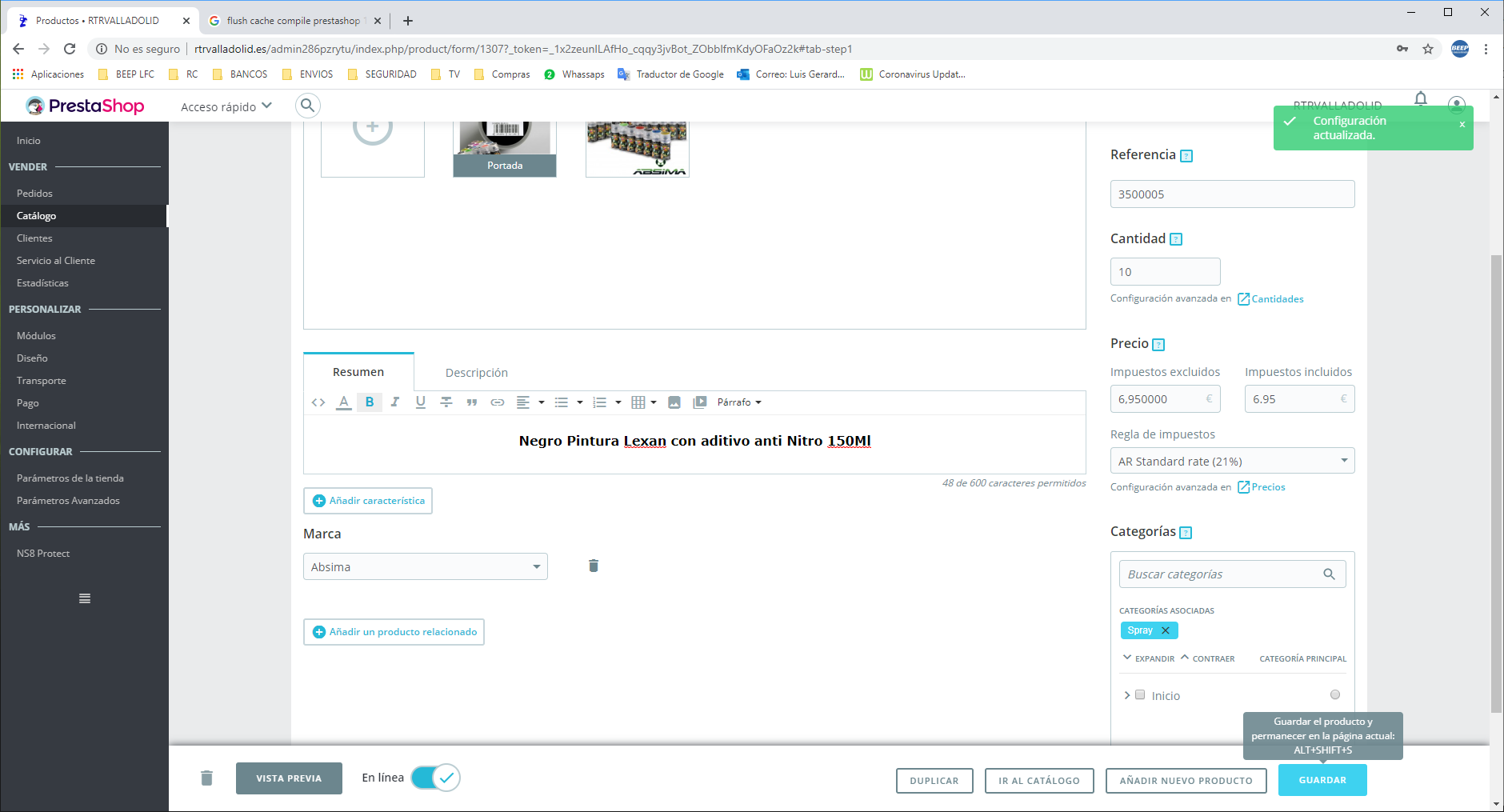The width and height of the screenshot is (1504, 812).
Task: Open Parámetros Avanzados in sidebar
Action: click(68, 501)
